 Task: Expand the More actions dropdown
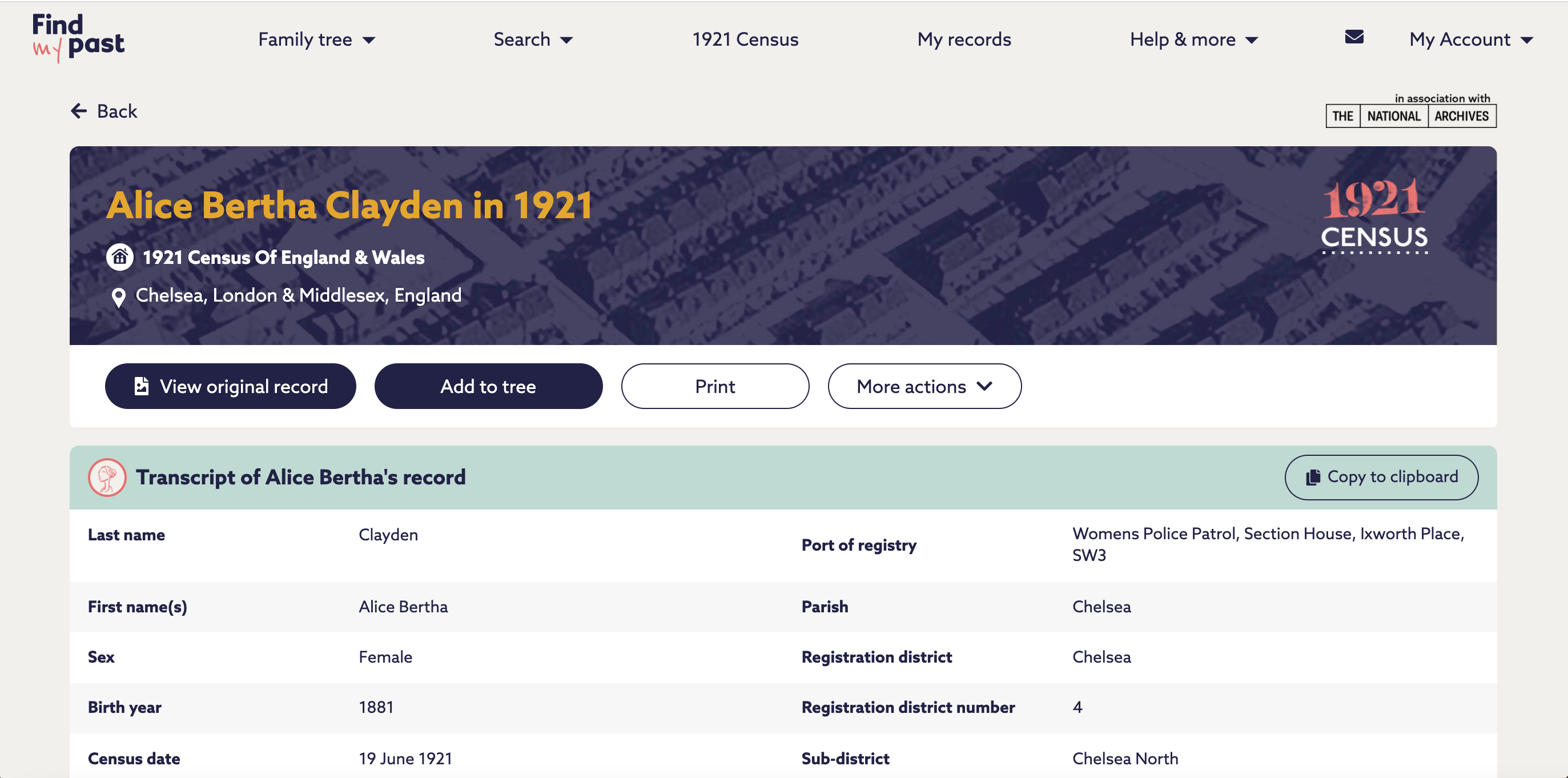(x=924, y=387)
